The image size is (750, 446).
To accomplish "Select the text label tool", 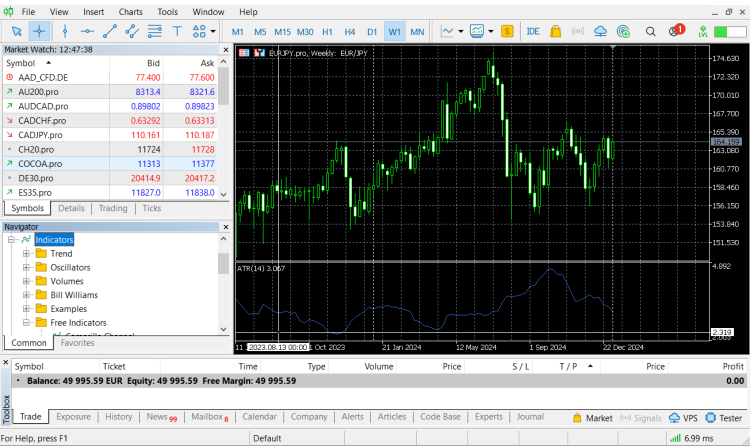I will point(178,31).
